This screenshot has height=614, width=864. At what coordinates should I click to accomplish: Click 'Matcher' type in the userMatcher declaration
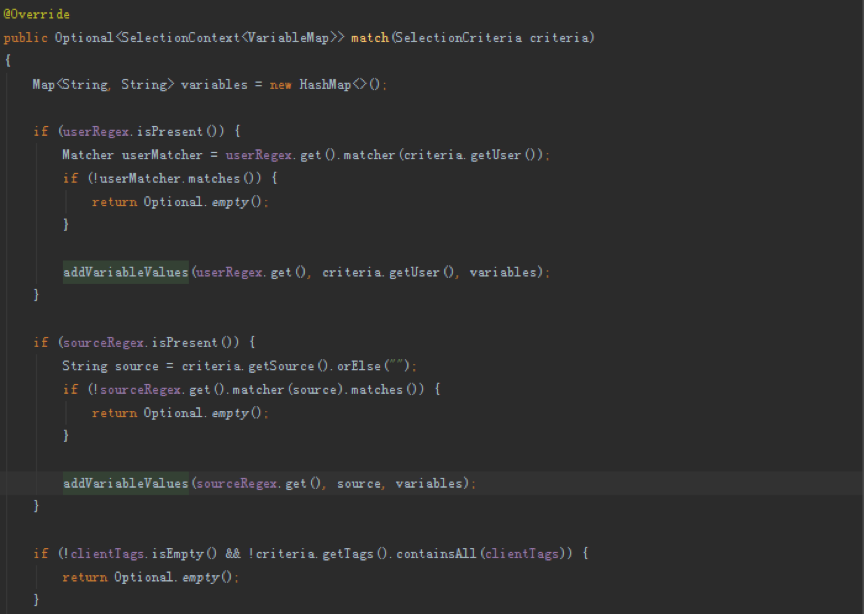(x=88, y=155)
